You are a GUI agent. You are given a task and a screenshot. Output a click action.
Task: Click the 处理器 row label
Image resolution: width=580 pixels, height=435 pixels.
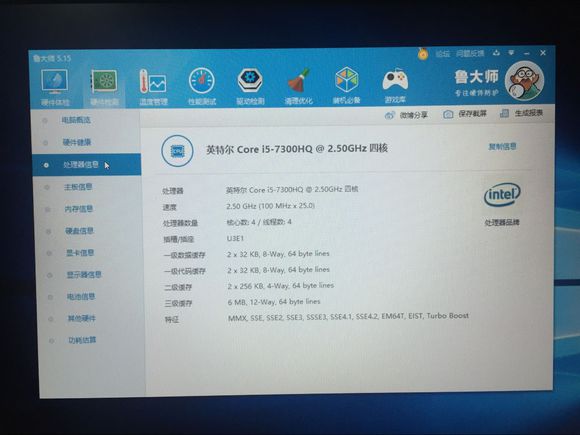(173, 191)
